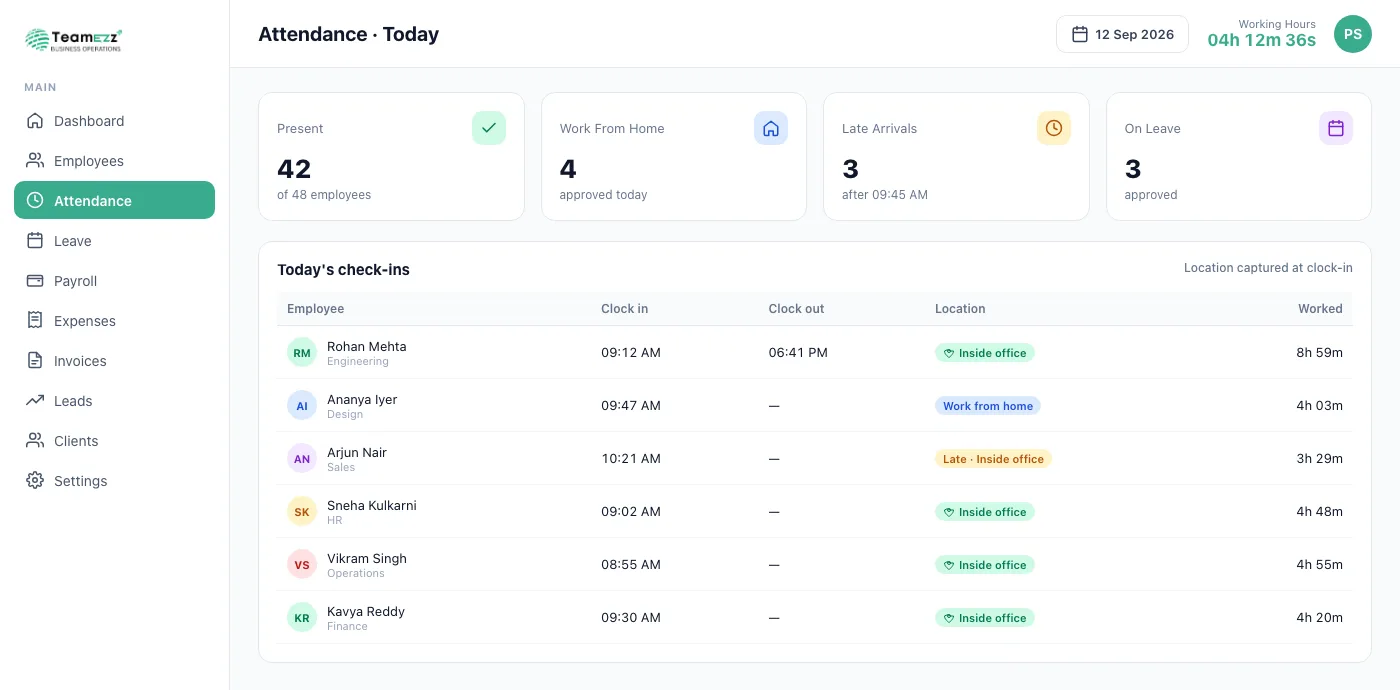
Task: Click the Clients people icon
Action: click(x=35, y=441)
